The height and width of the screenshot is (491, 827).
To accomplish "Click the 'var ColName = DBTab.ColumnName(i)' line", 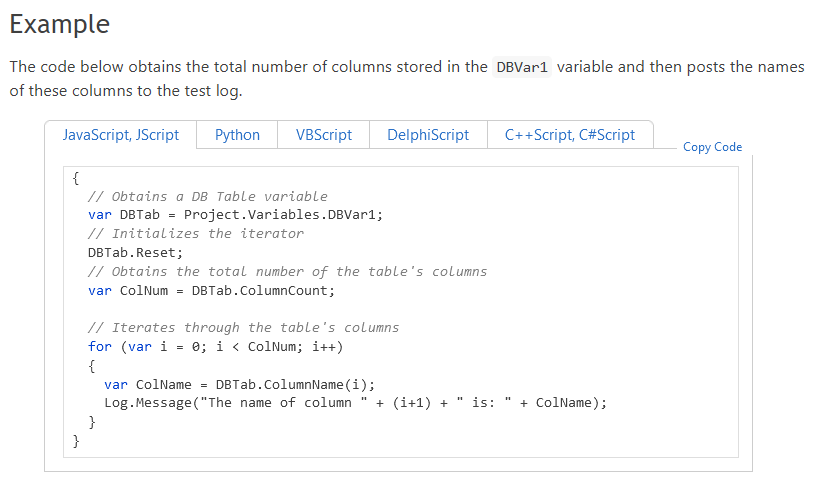I will point(239,384).
